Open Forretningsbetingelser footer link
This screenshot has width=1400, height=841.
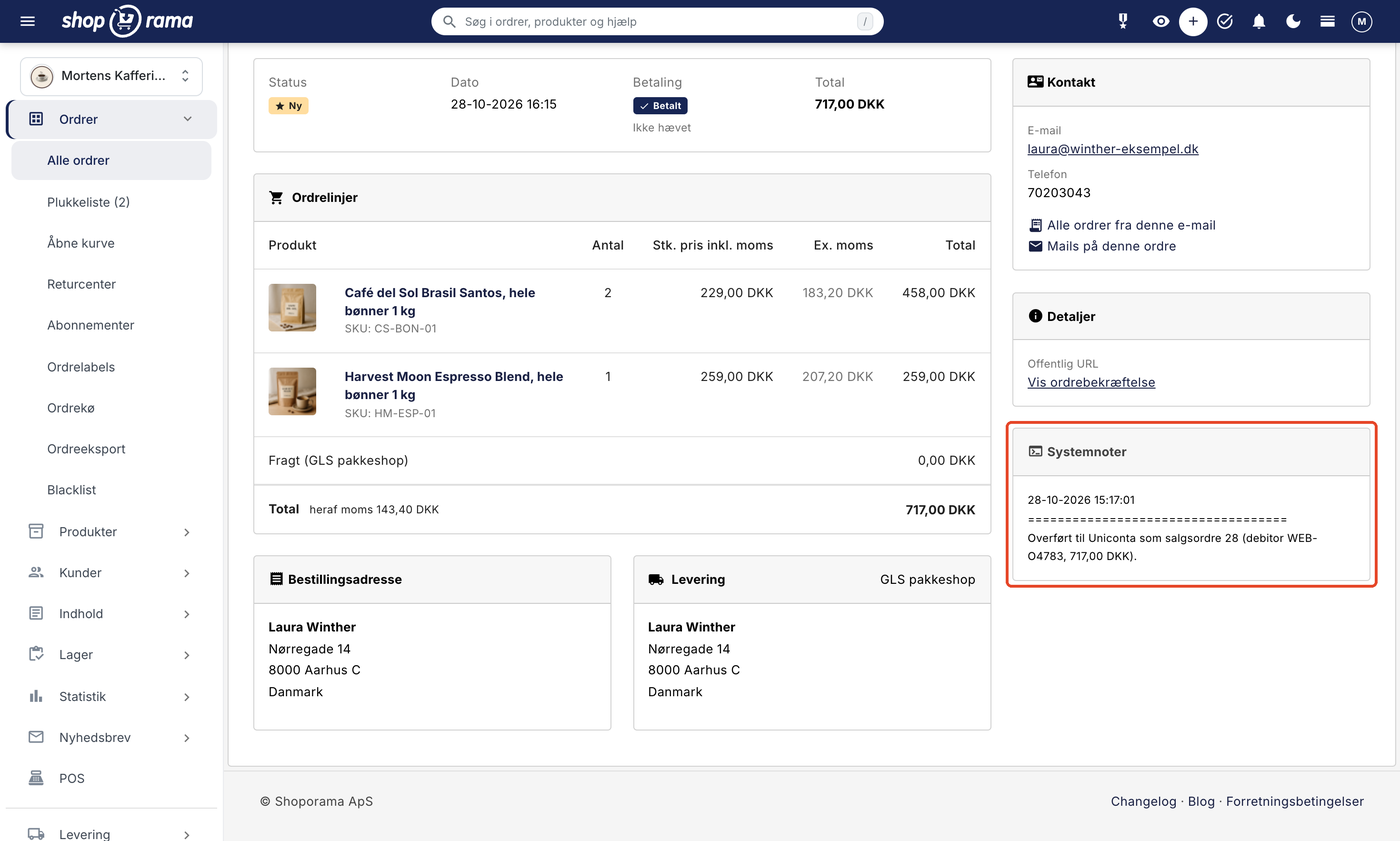tap(1295, 801)
